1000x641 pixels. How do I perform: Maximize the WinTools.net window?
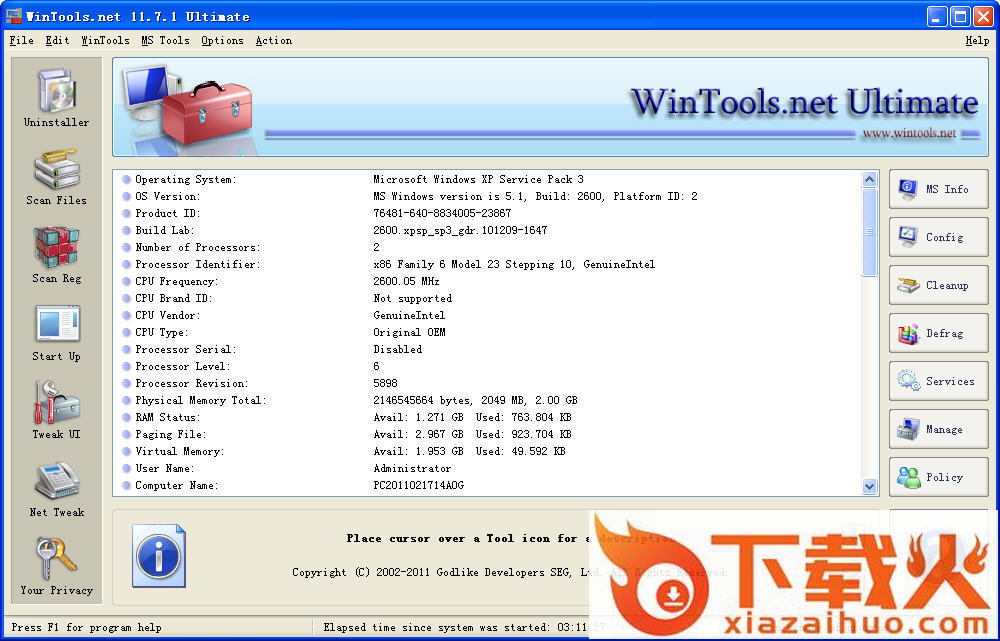pyautogui.click(x=960, y=17)
